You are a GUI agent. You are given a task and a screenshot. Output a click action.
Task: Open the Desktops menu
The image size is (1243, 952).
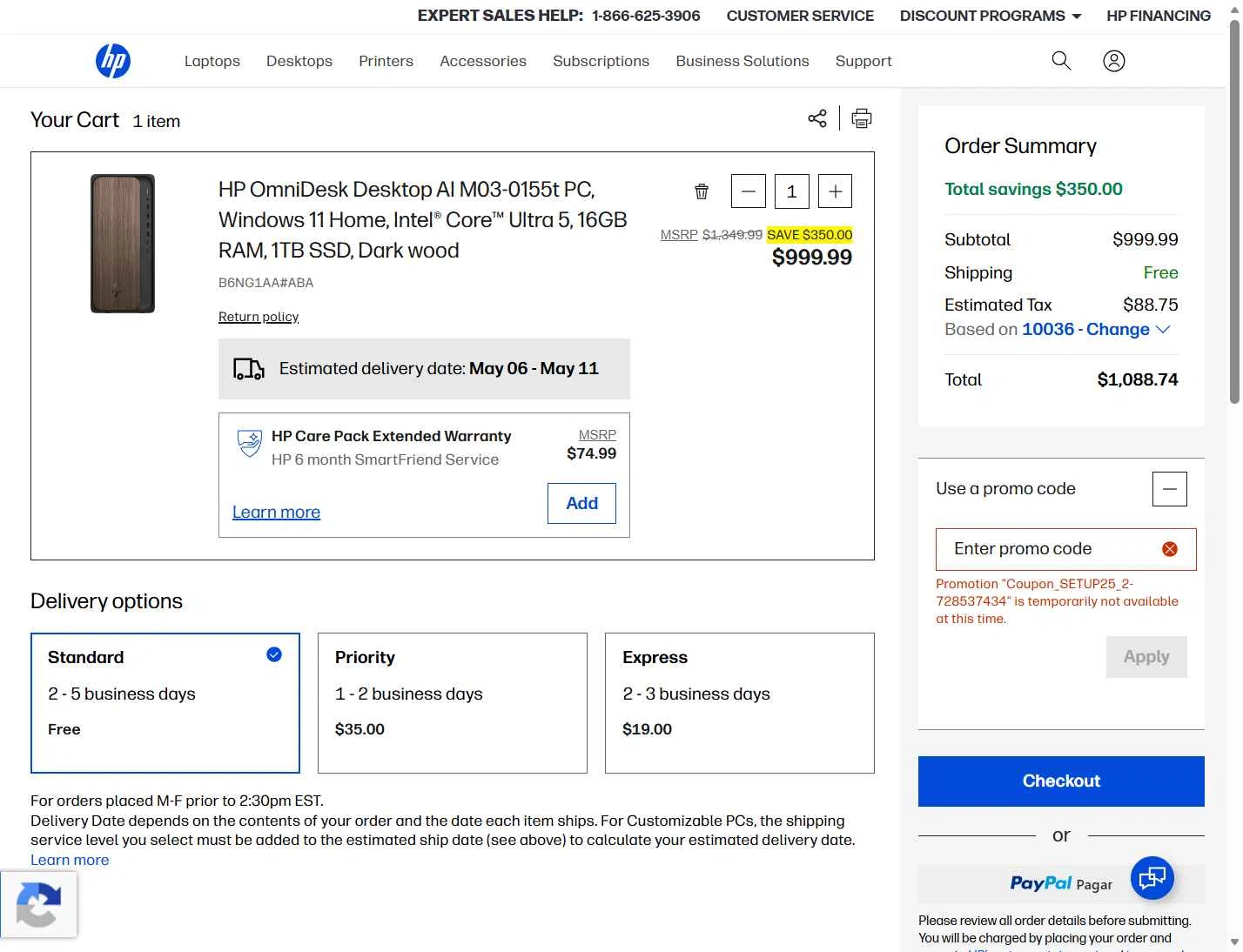coord(299,61)
